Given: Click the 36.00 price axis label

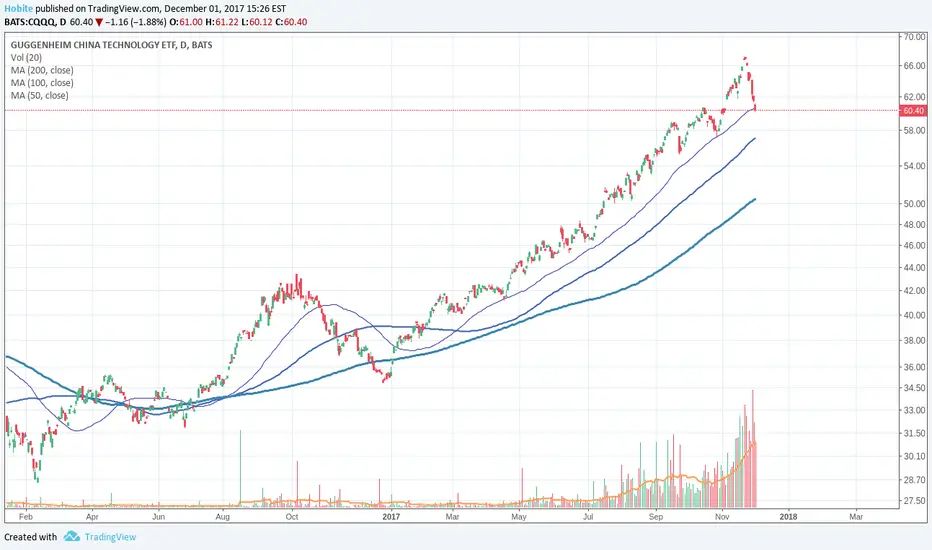Looking at the screenshot, I should click(914, 367).
